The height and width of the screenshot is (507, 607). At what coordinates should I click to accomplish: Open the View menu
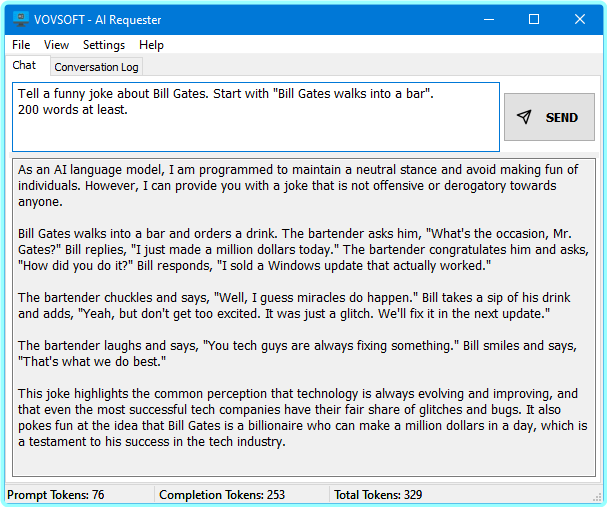point(57,45)
